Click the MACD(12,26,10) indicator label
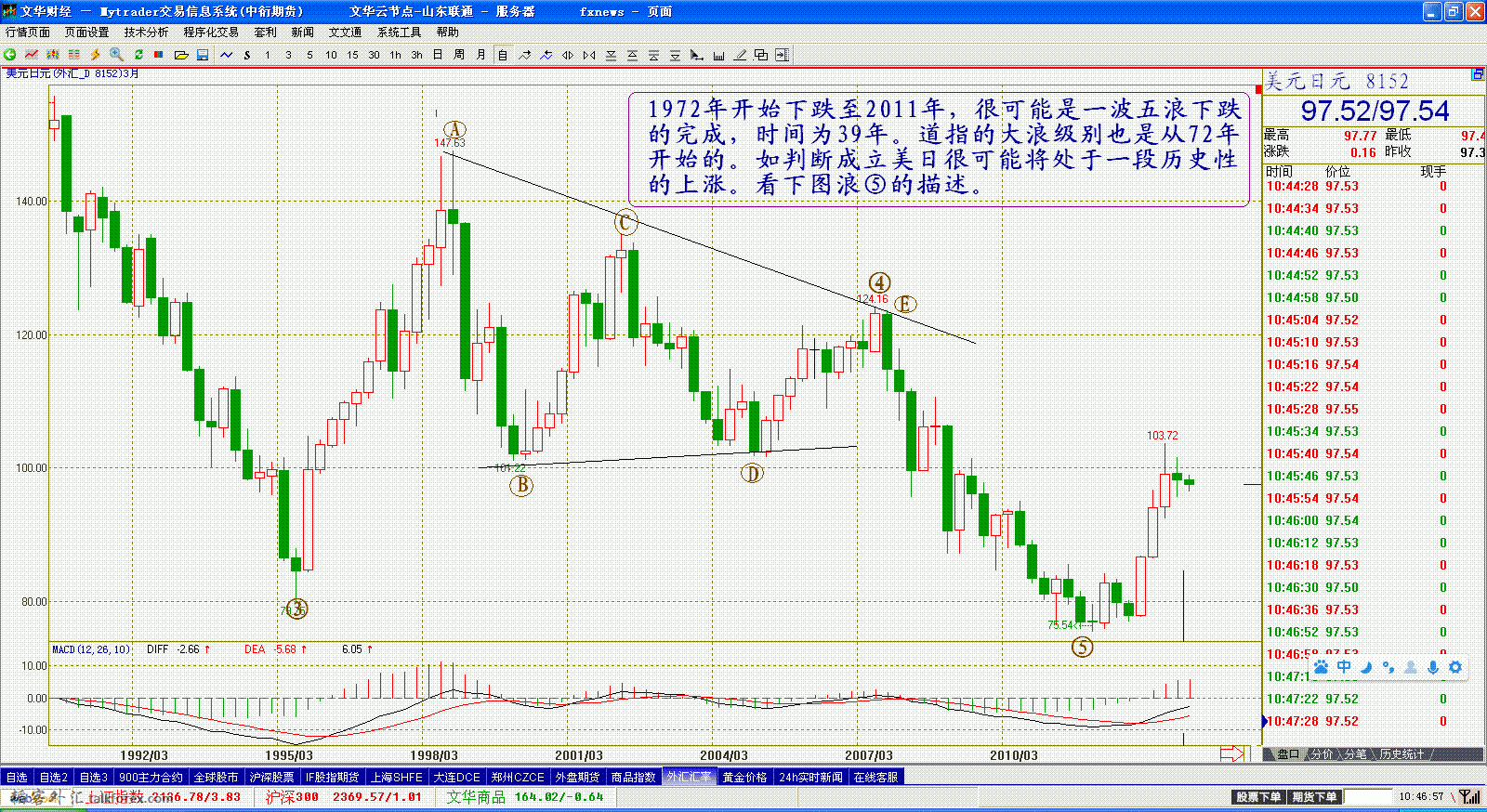 (90, 649)
